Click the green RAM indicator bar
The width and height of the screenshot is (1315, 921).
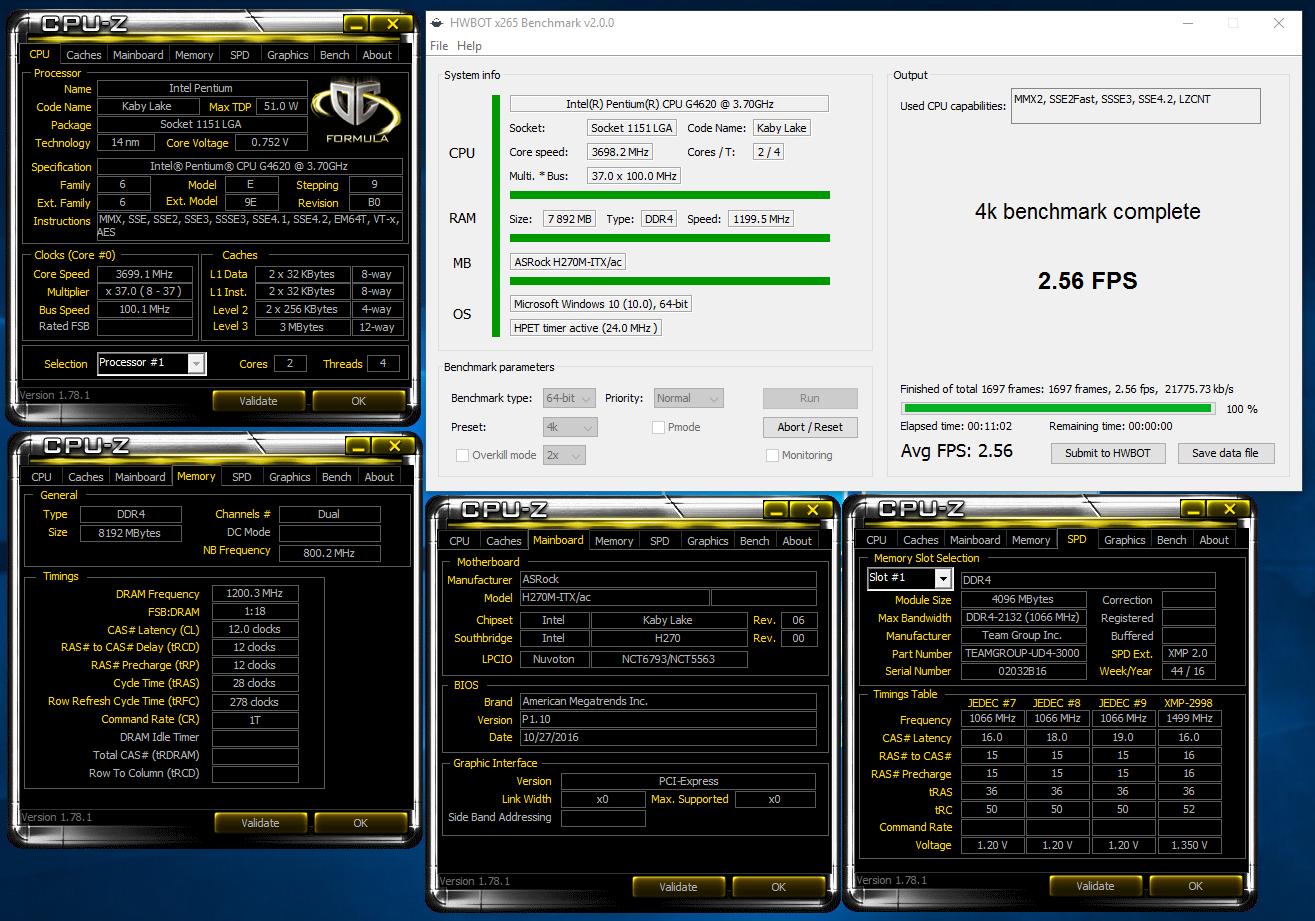coord(670,238)
